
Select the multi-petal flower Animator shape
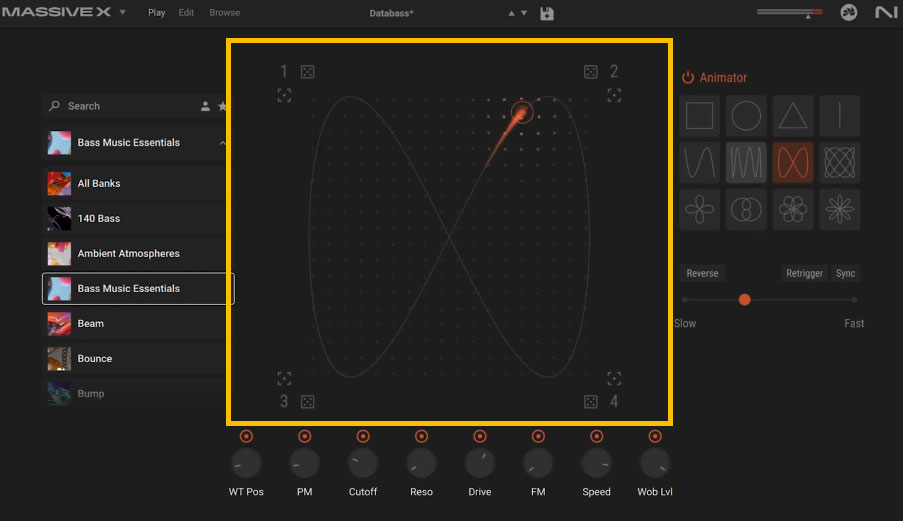pos(792,209)
